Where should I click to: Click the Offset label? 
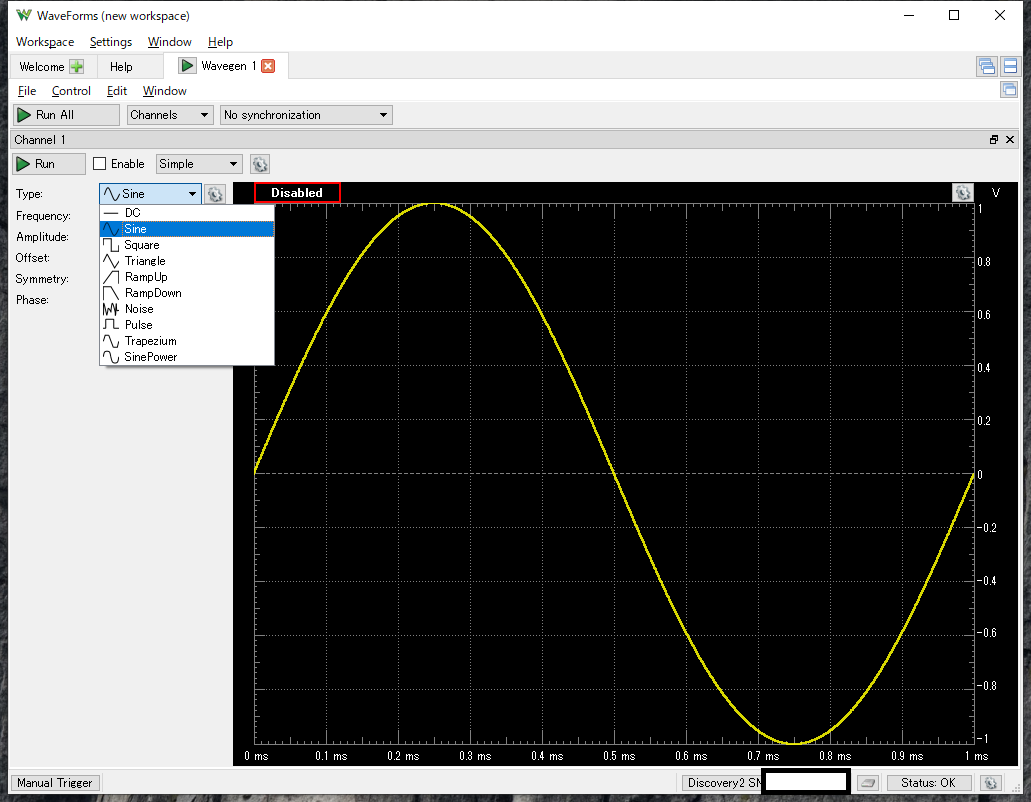pos(32,258)
